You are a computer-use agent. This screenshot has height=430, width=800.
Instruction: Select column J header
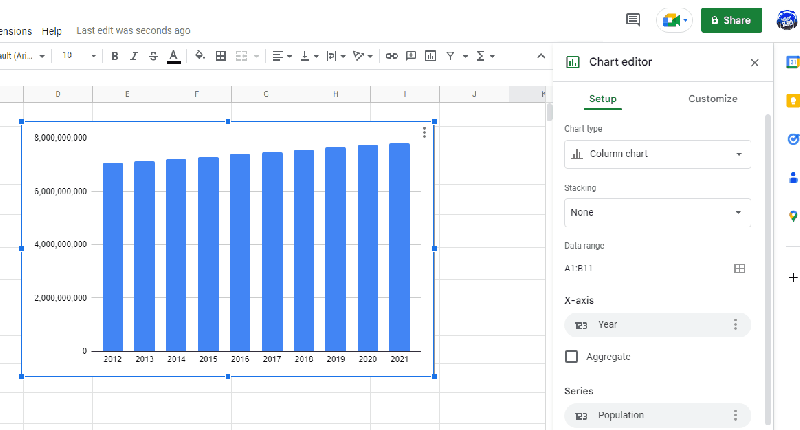coord(474,94)
